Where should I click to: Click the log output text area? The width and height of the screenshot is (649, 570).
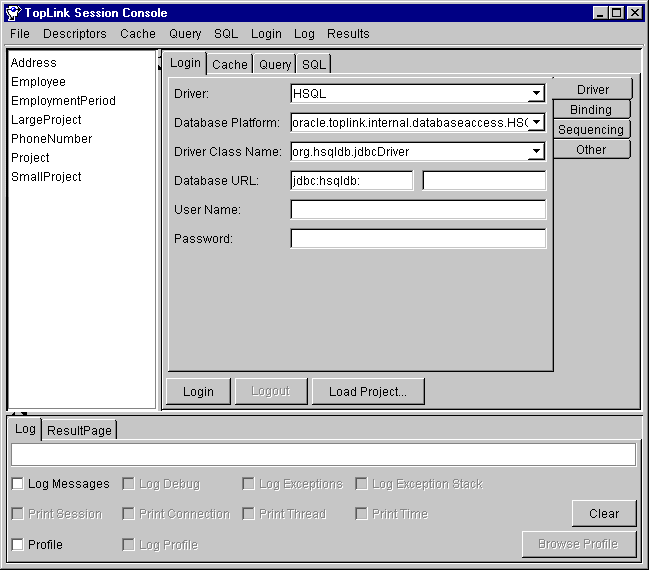(323, 455)
